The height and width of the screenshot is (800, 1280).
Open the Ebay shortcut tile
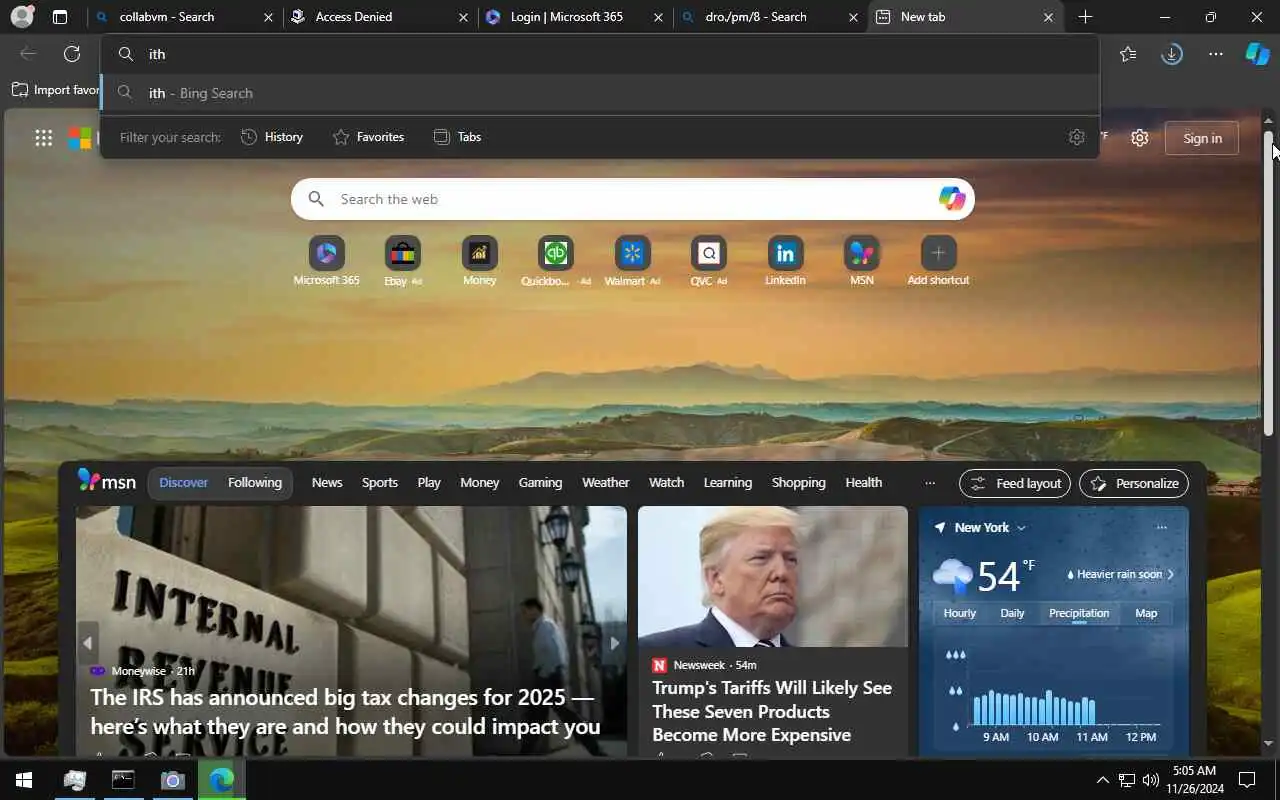point(403,262)
